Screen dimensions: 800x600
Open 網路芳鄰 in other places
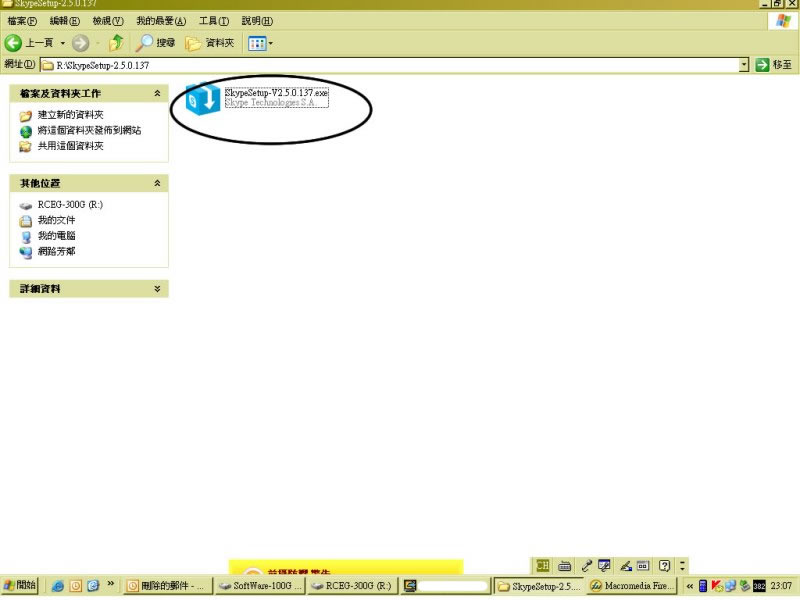56,252
